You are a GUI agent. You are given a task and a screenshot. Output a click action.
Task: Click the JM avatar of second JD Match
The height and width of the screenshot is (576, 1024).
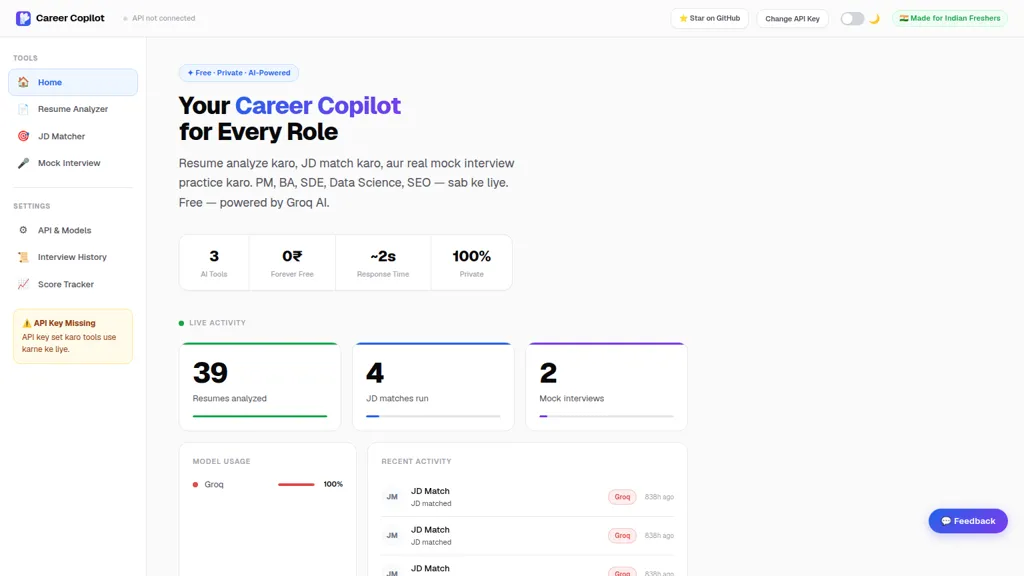coord(392,536)
